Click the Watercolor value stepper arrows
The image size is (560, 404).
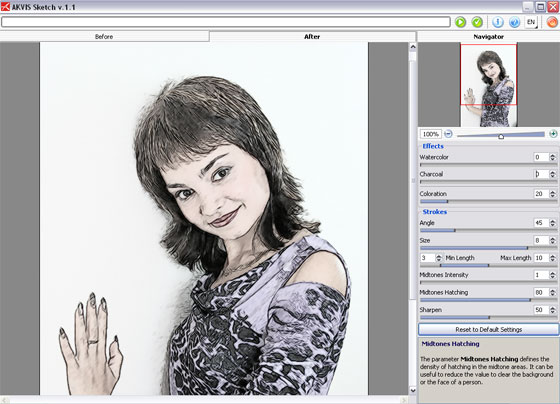(x=552, y=157)
